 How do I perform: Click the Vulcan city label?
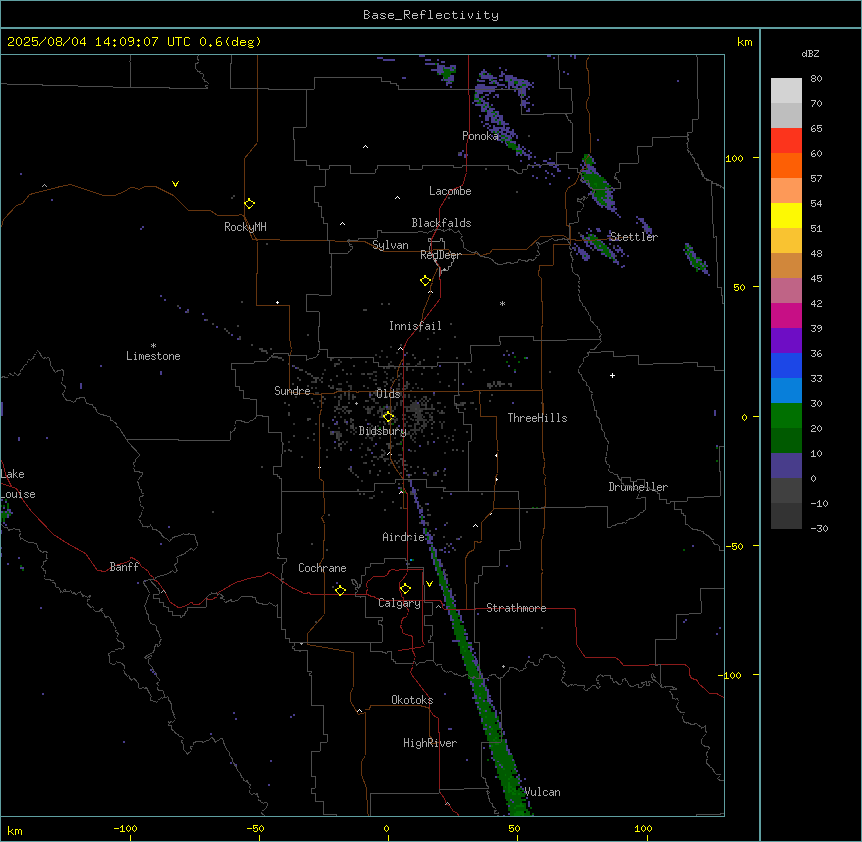[x=543, y=792]
